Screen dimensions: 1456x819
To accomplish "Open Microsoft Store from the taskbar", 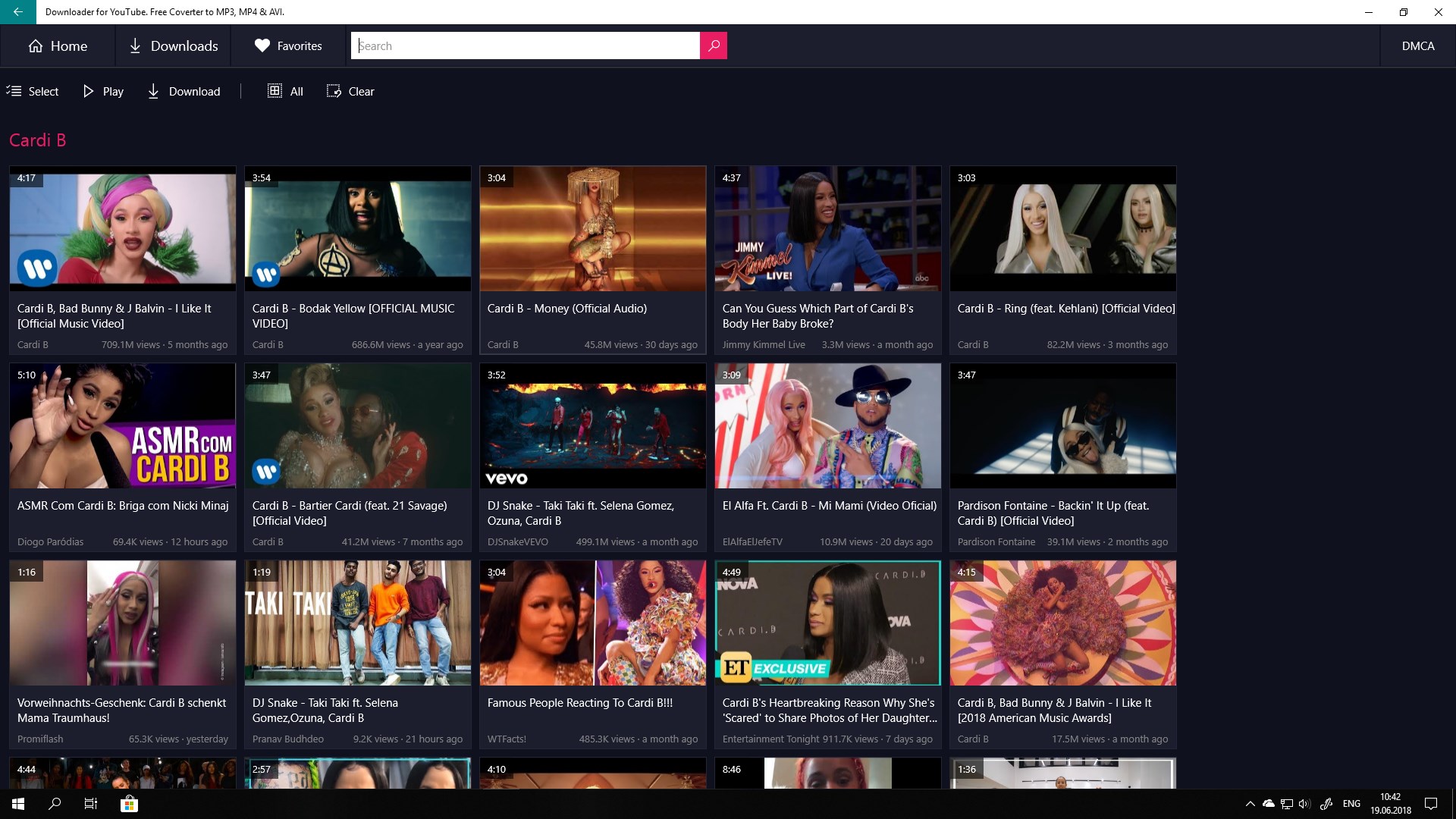I will click(129, 804).
